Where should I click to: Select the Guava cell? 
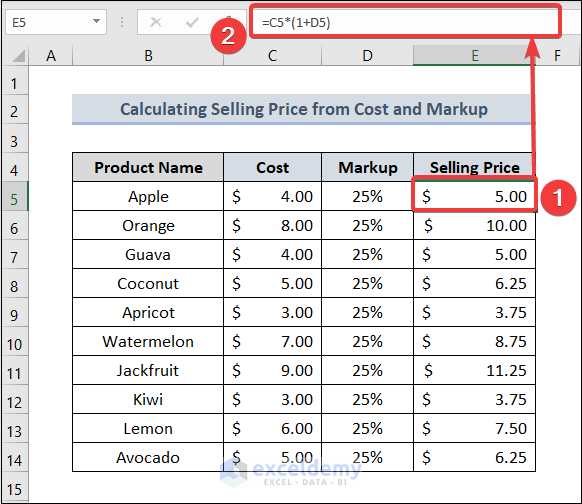148,254
